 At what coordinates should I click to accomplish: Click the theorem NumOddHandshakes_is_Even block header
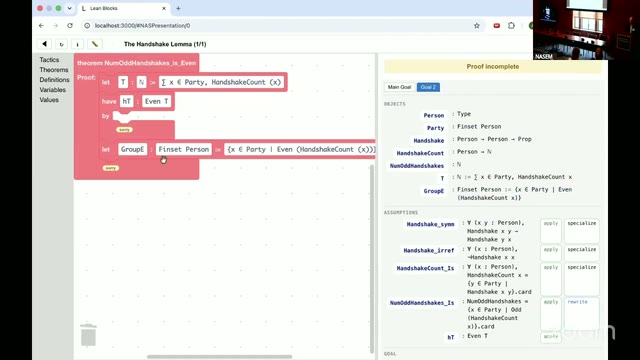click(136, 63)
